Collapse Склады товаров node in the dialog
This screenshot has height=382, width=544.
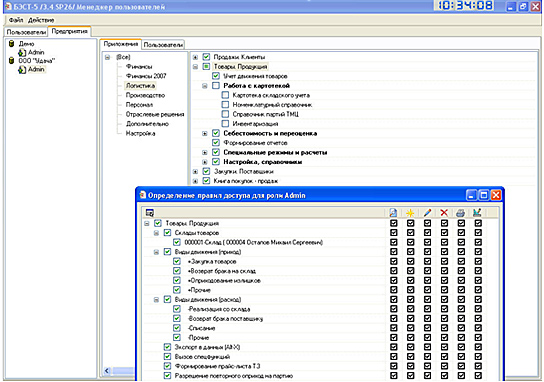pos(156,233)
